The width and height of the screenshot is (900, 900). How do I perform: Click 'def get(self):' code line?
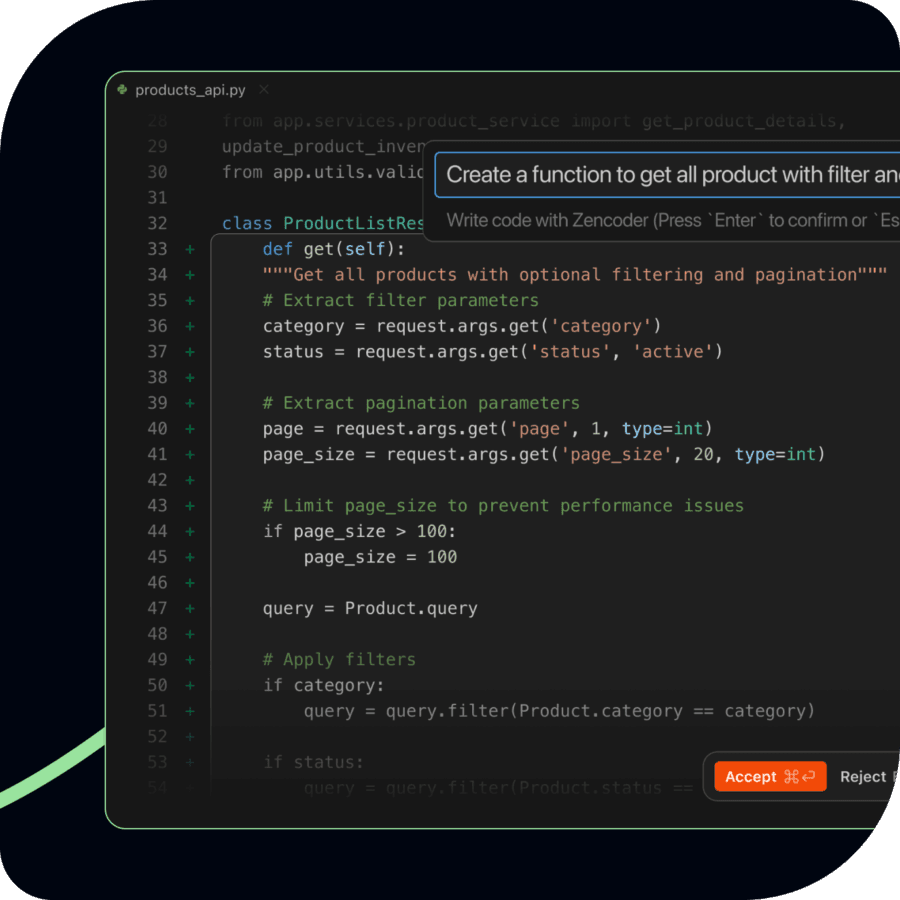[333, 249]
